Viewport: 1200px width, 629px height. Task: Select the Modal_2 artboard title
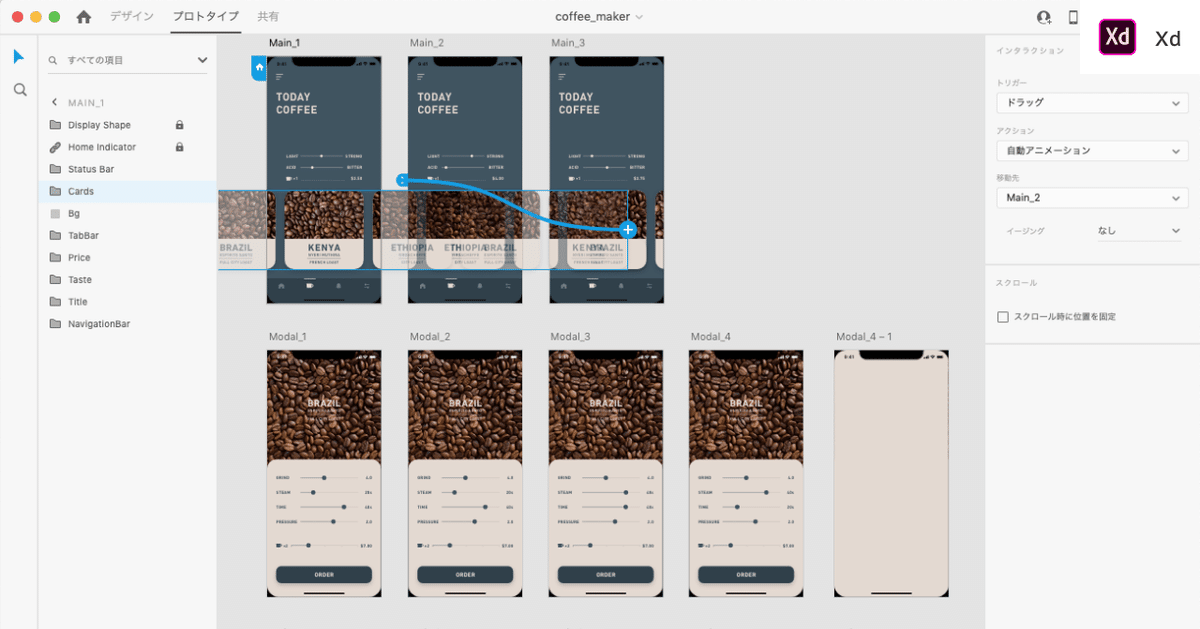coord(430,337)
